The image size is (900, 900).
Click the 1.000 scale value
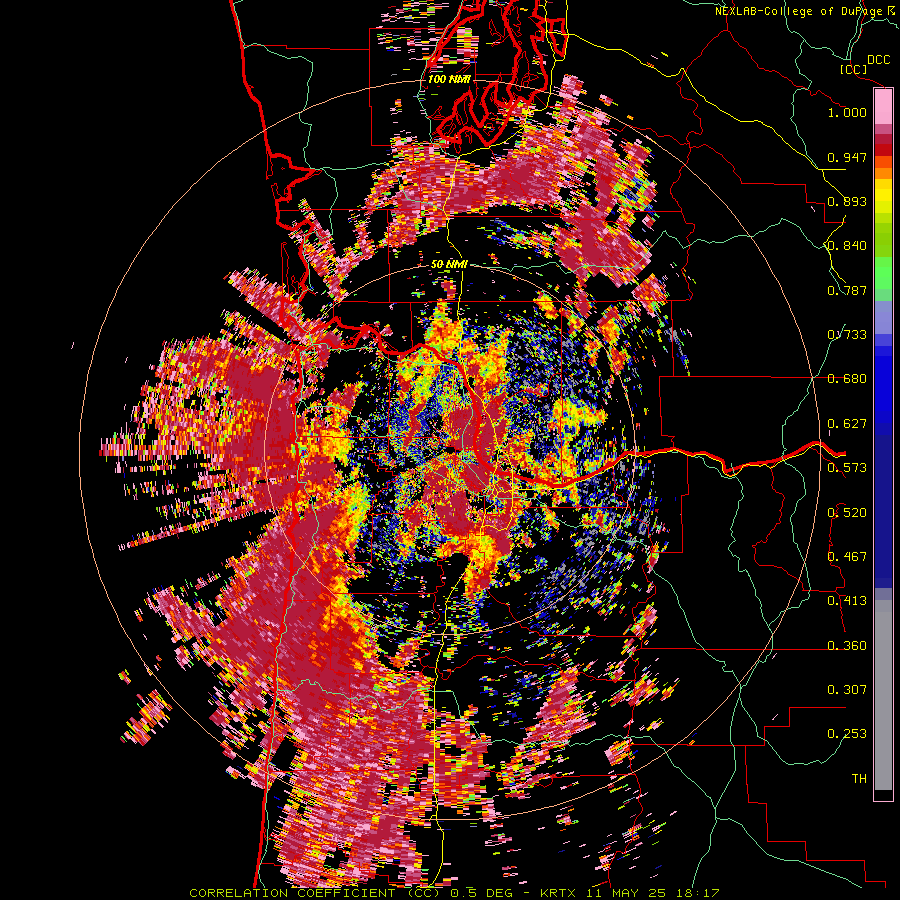coord(847,112)
